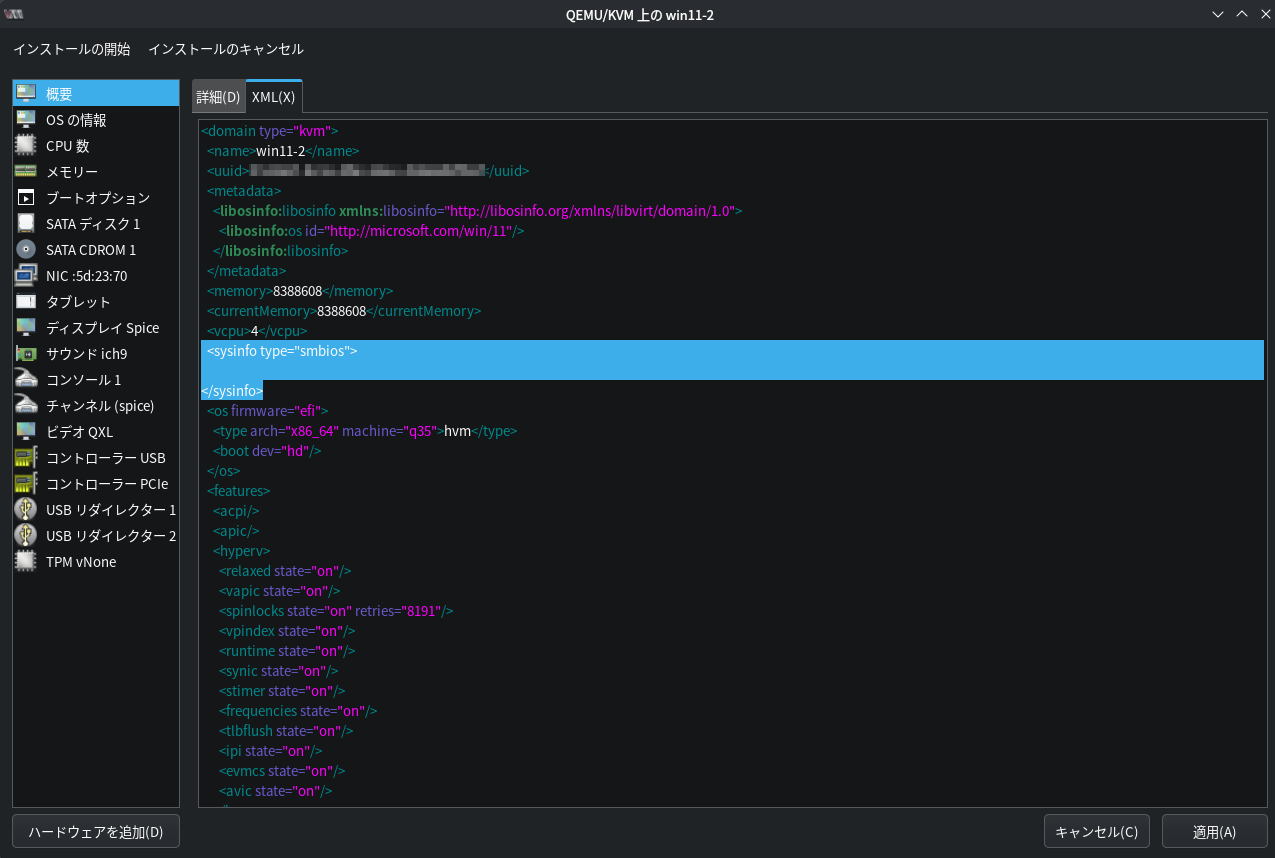The width and height of the screenshot is (1275, 858).
Task: Click the 概要 overview icon in sidebar
Action: [26, 94]
